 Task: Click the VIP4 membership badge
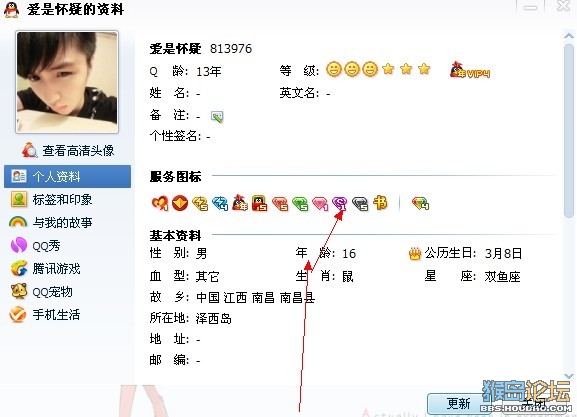(470, 70)
